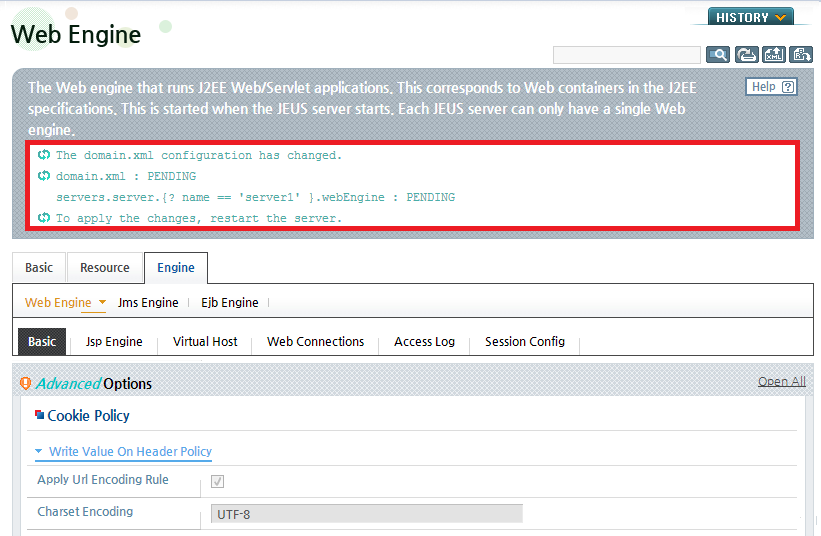The height and width of the screenshot is (536, 821).
Task: Click the XML export icon
Action: [x=773, y=54]
